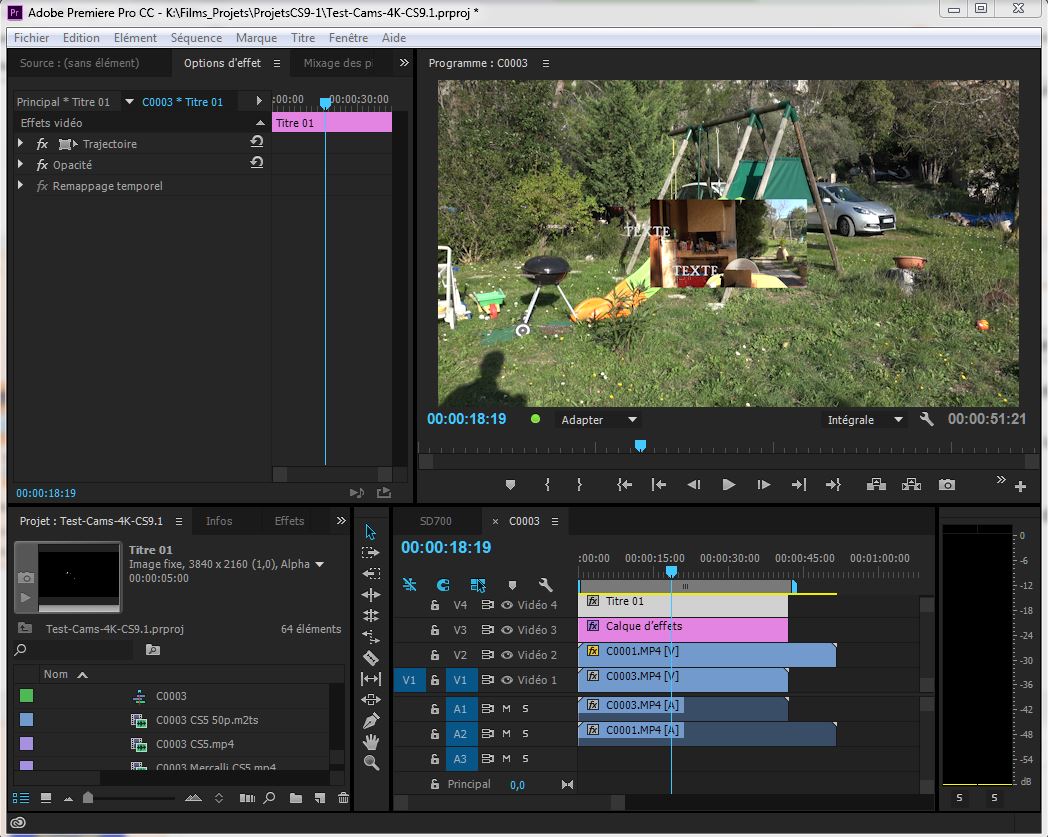Open the Adapter zoom level dropdown
Viewport: 1048px width, 837px height.
point(598,420)
